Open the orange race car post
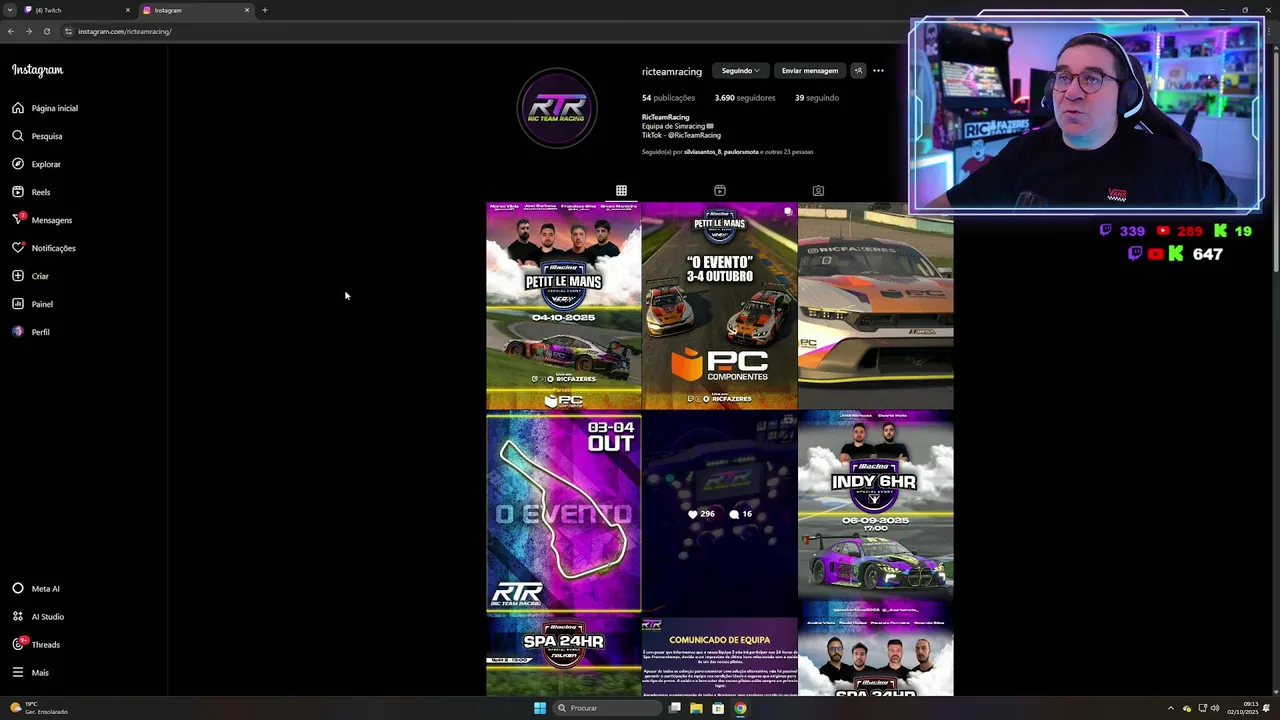 tap(875, 306)
